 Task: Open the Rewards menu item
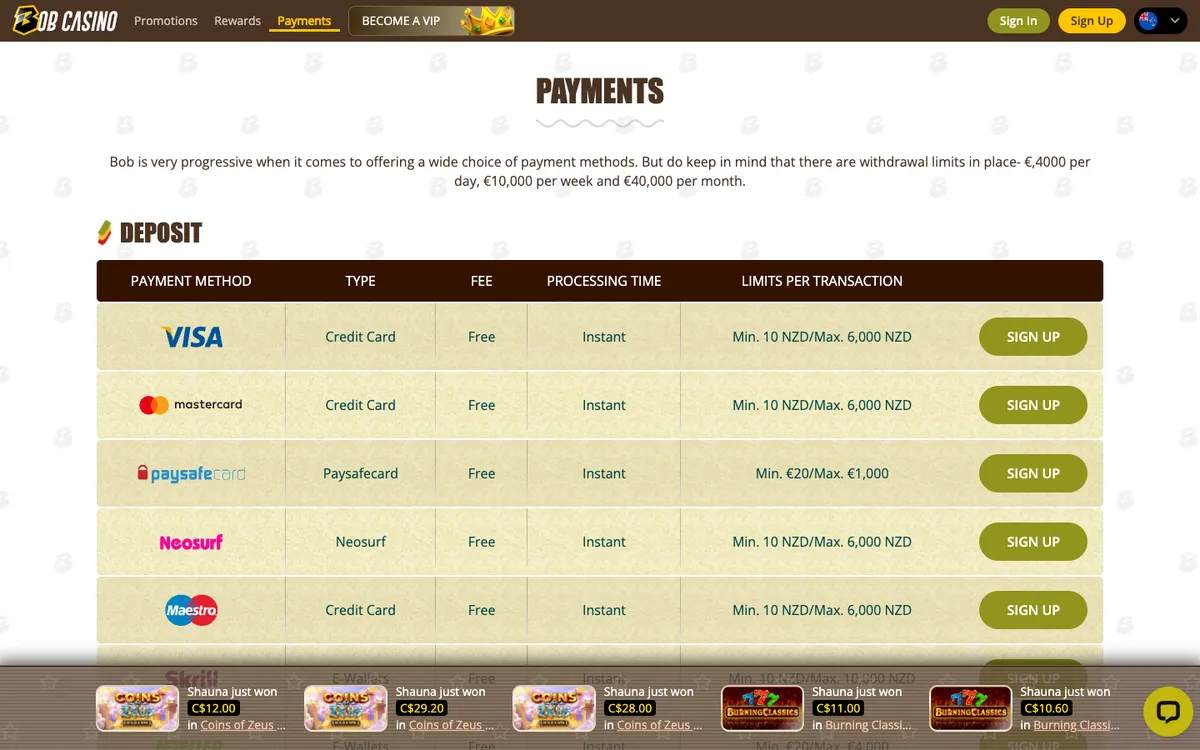pos(237,21)
